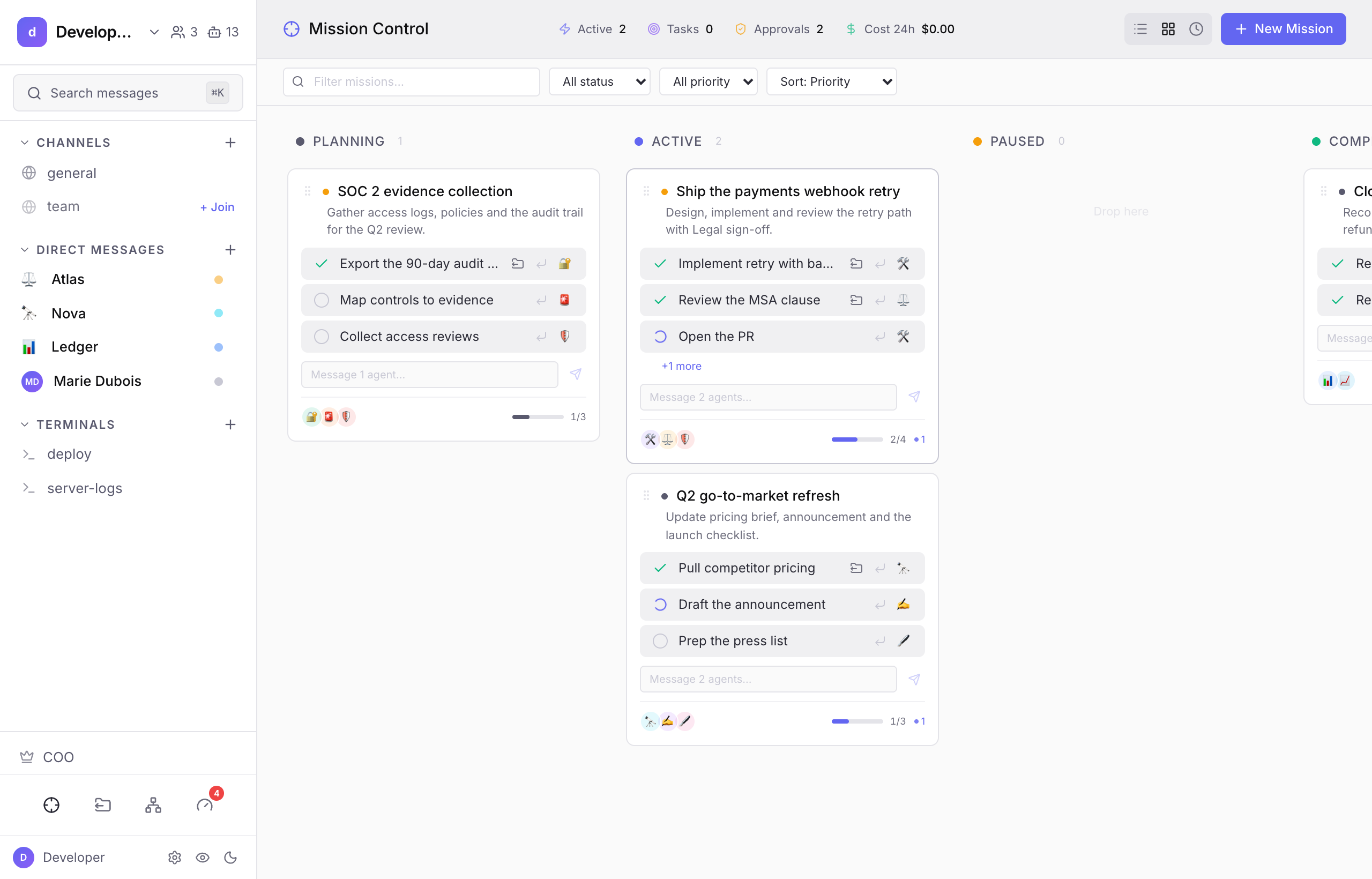This screenshot has width=1372, height=879.
Task: Open the workspace switcher chevron
Action: coord(154,32)
